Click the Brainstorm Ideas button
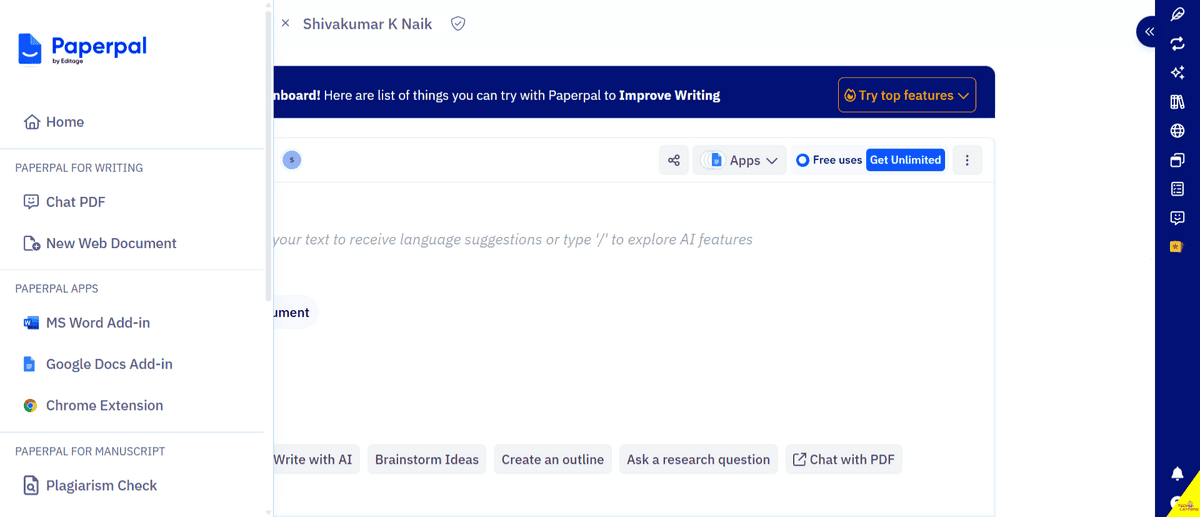 (x=427, y=460)
